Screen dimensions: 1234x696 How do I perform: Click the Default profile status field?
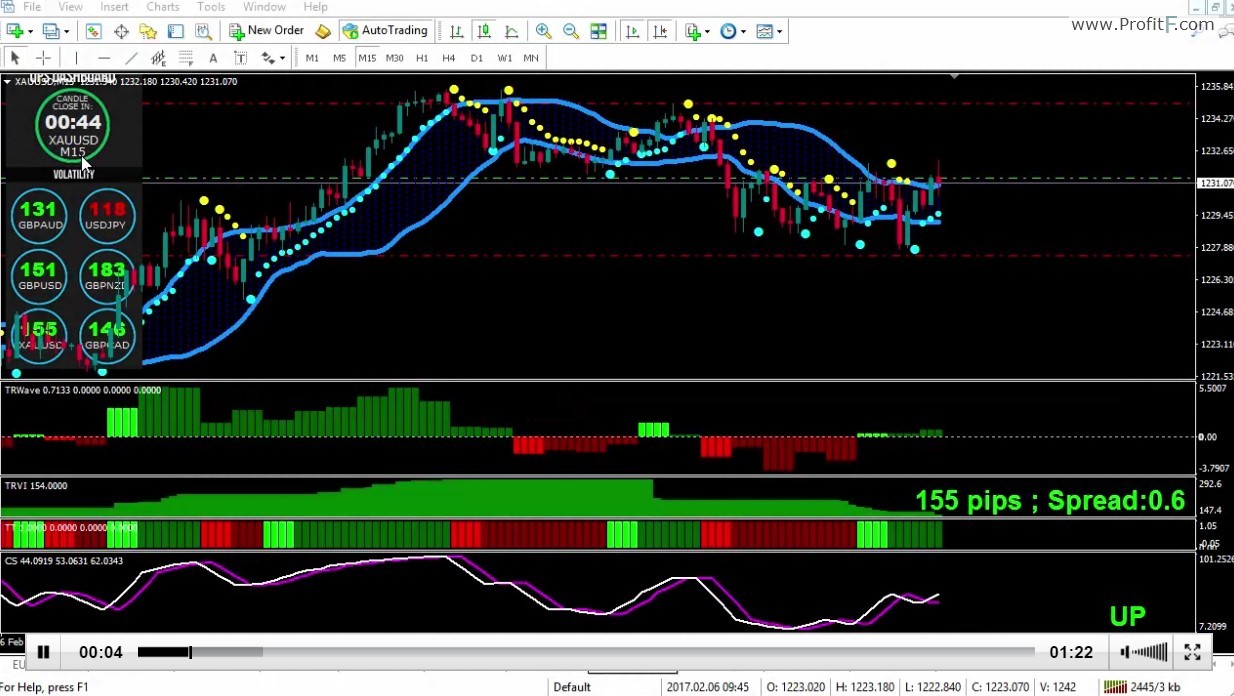tap(572, 687)
